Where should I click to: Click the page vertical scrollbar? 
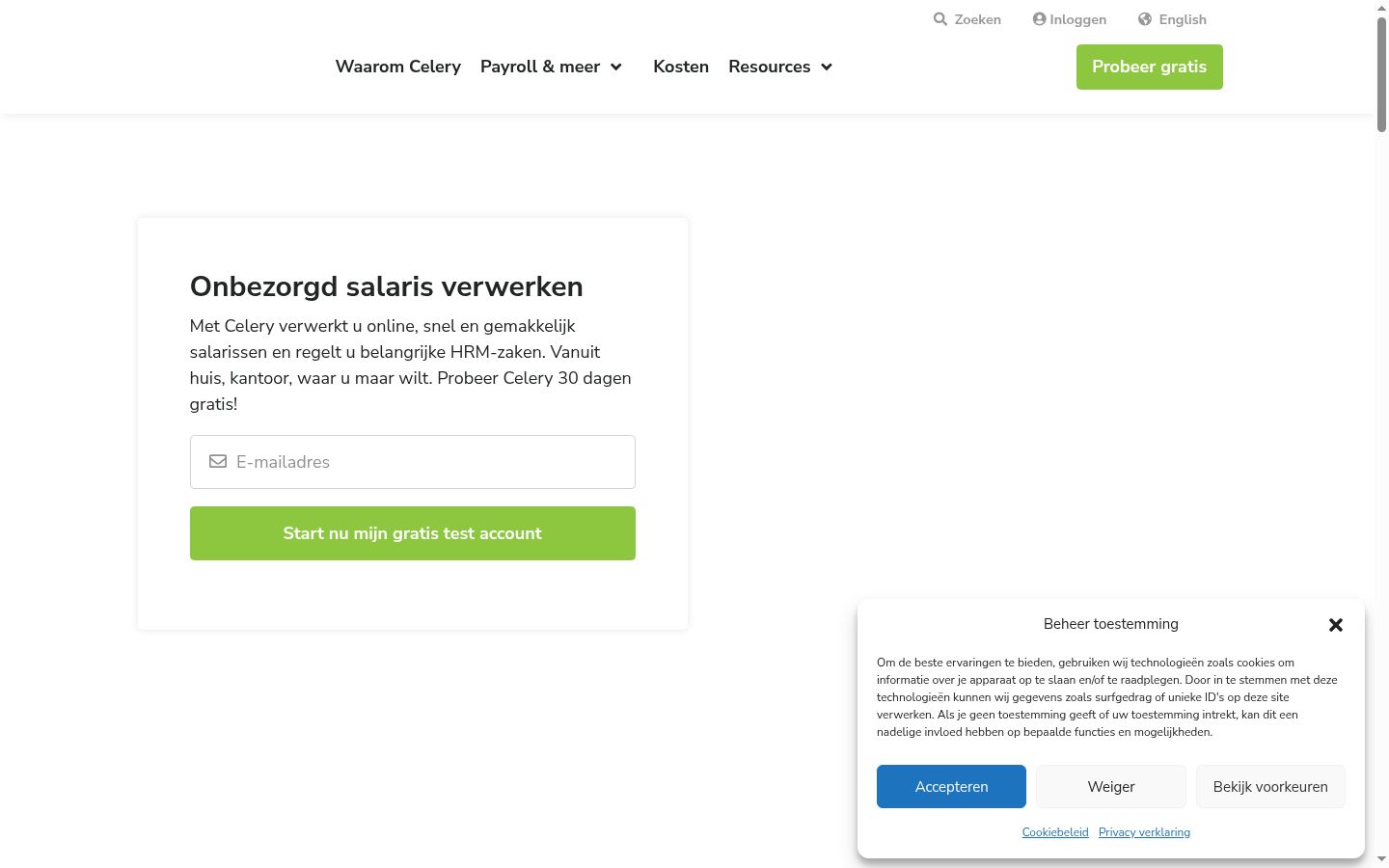coord(1381,74)
